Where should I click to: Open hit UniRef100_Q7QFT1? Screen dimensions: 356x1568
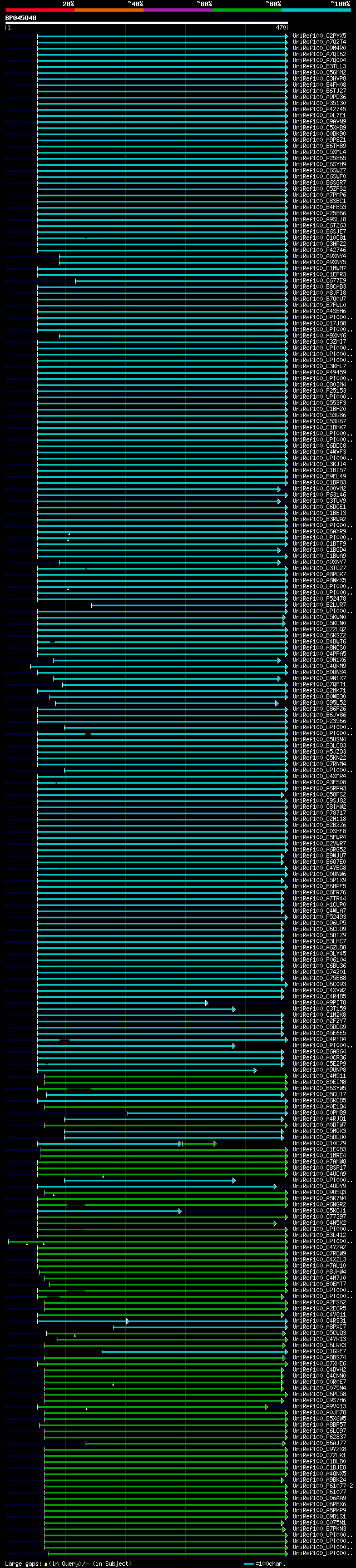tap(319, 684)
